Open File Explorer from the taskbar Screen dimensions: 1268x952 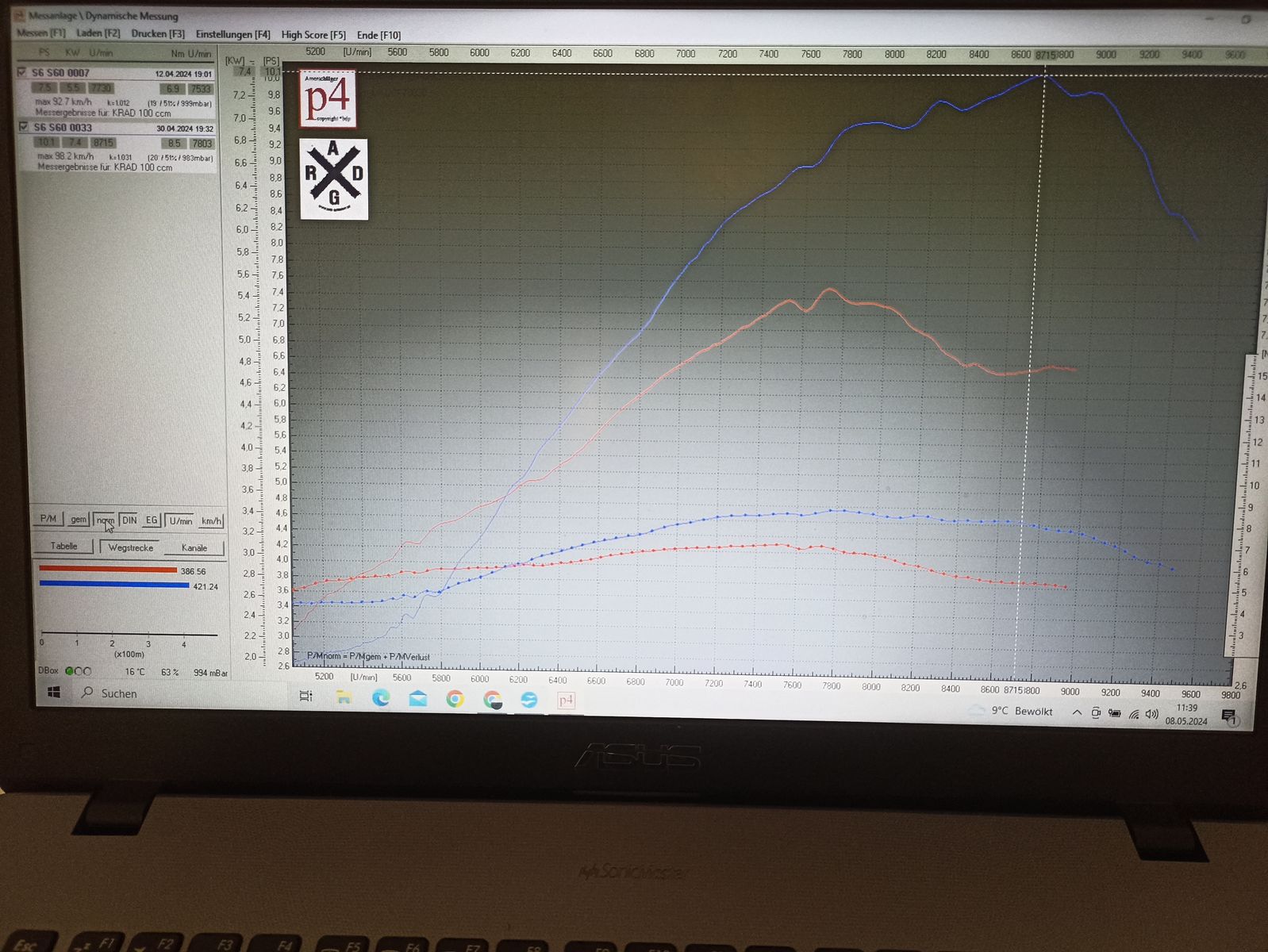(x=344, y=697)
